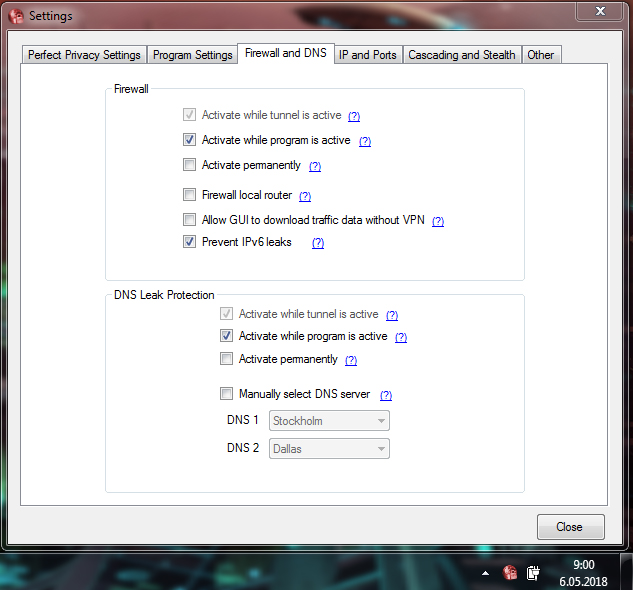Viewport: 633px width, 590px height.
Task: Open the DNS 1 Stockholm dropdown
Action: [329, 421]
